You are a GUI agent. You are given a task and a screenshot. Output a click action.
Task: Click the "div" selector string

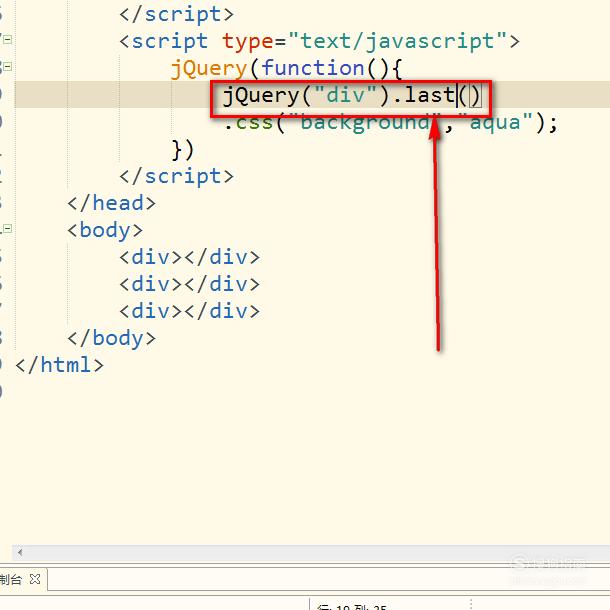coord(345,95)
